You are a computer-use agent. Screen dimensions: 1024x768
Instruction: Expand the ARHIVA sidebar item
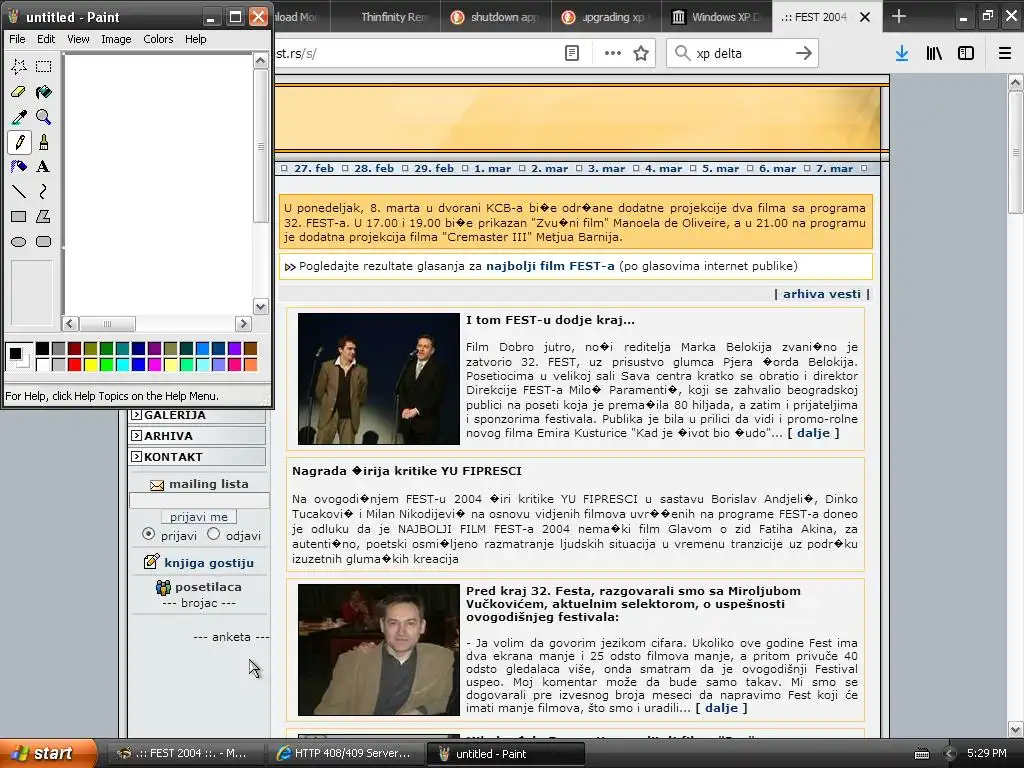pos(197,436)
